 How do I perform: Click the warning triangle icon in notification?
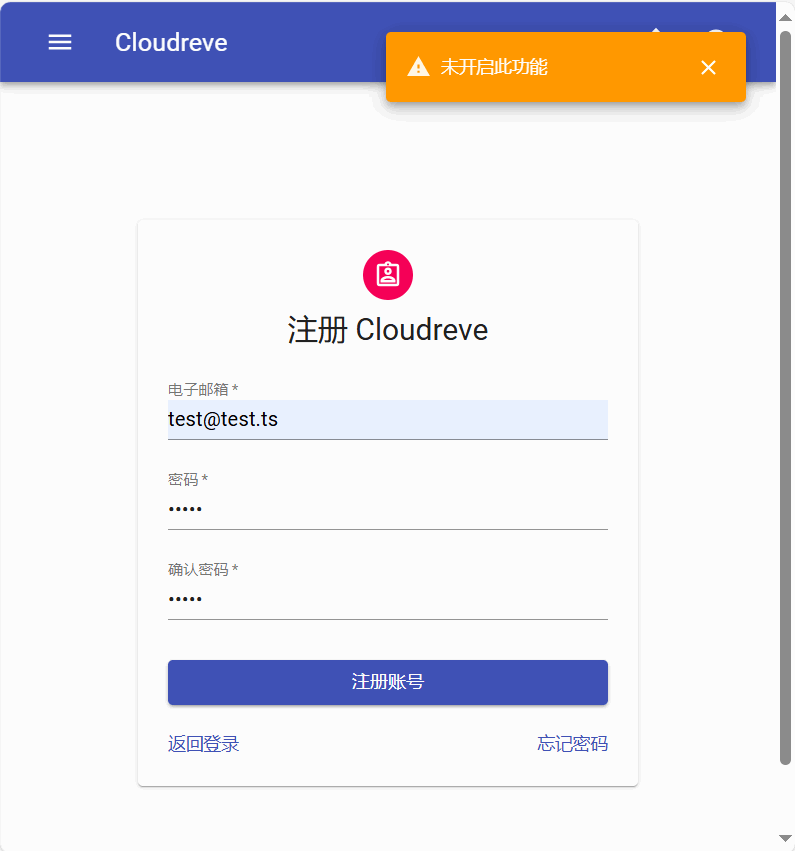pos(418,67)
